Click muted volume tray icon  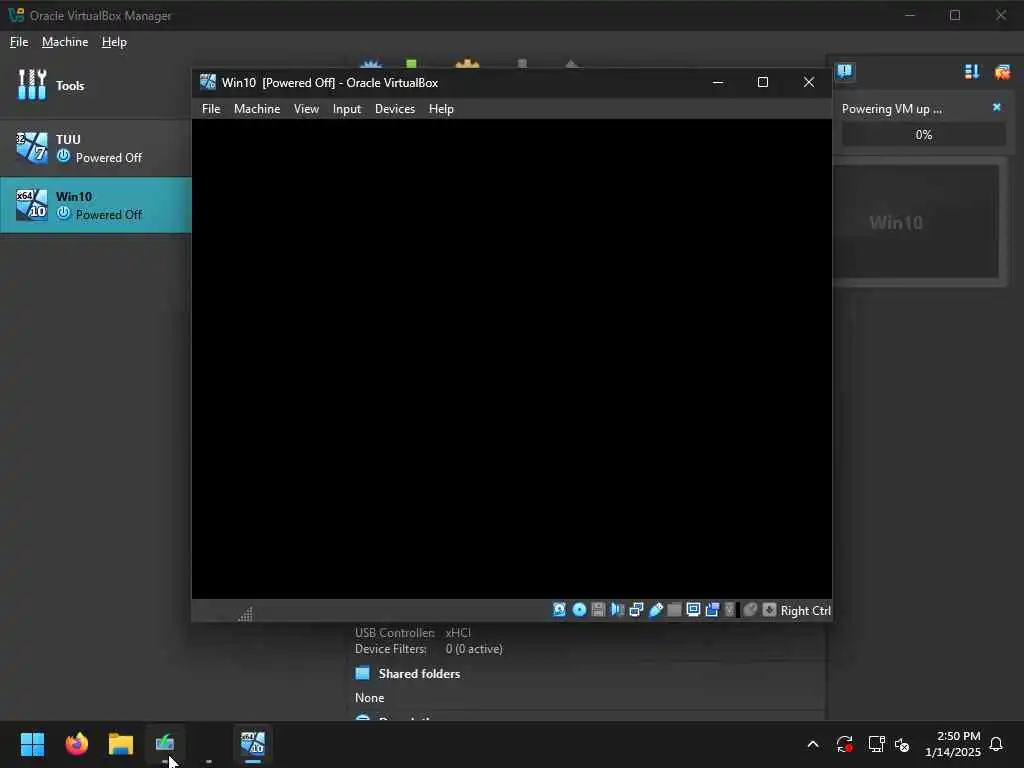point(902,744)
